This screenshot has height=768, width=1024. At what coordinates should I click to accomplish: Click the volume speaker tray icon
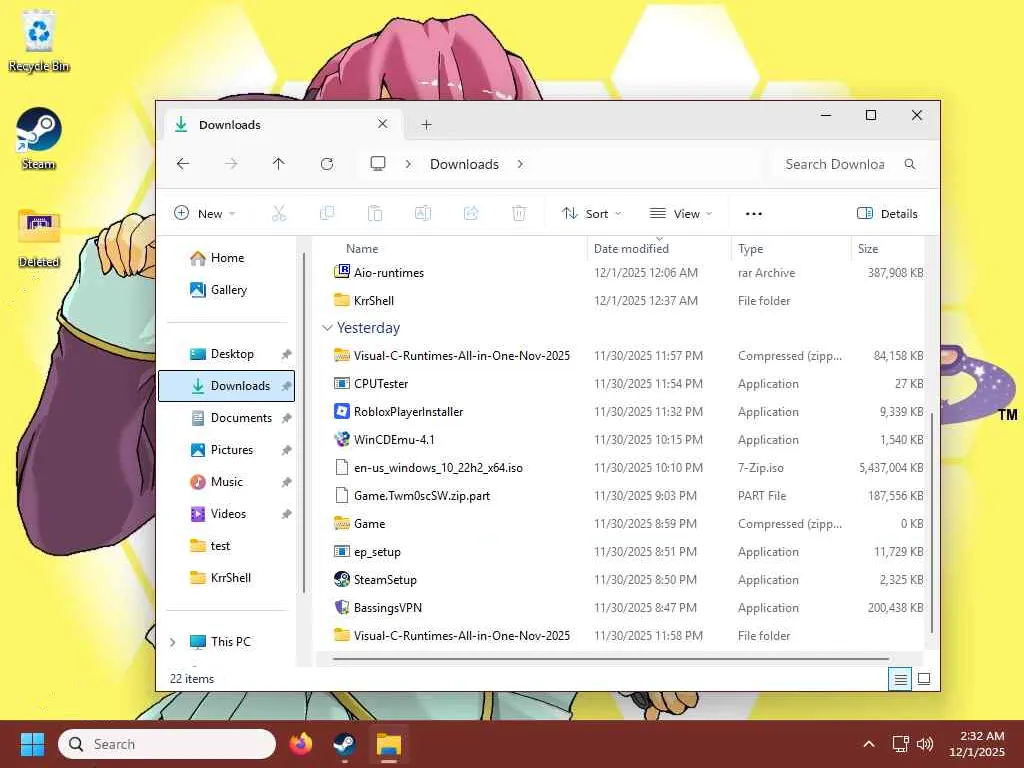click(925, 744)
